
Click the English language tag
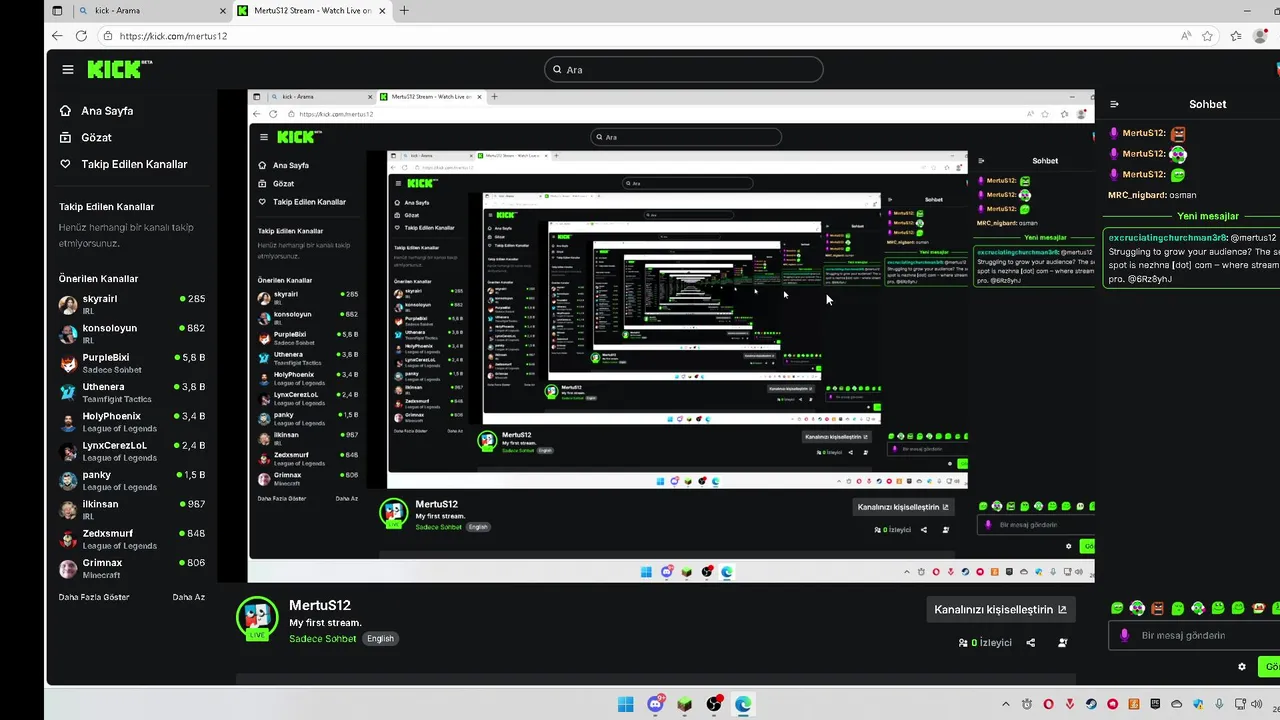click(380, 638)
